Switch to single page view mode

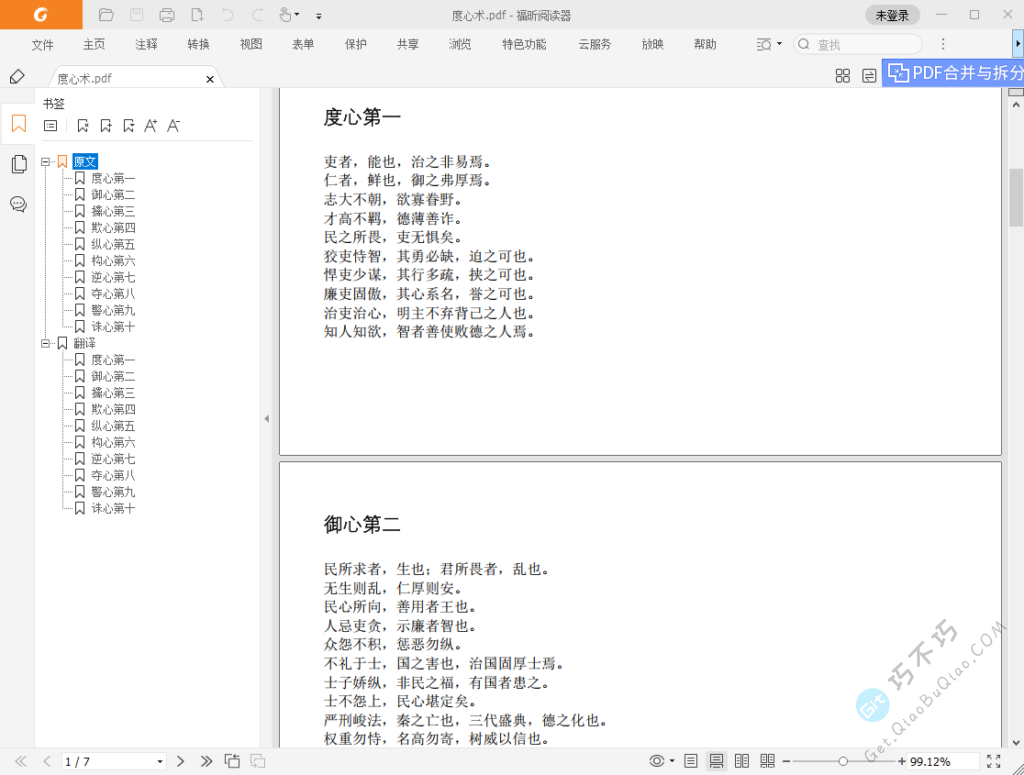[691, 760]
